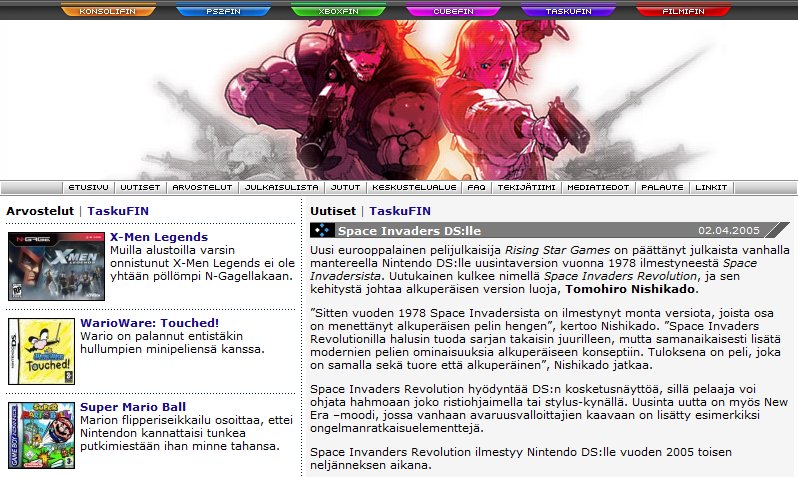Click the Uutiset section heading

[333, 211]
